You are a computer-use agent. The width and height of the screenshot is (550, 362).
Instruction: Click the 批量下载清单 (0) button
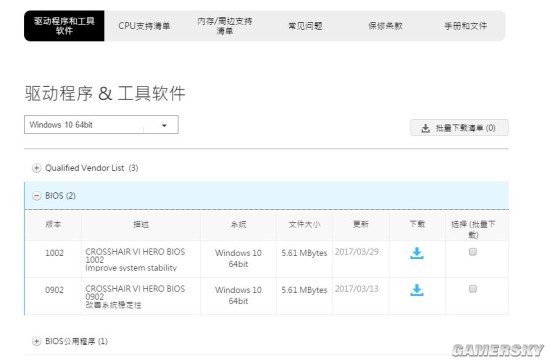point(459,128)
